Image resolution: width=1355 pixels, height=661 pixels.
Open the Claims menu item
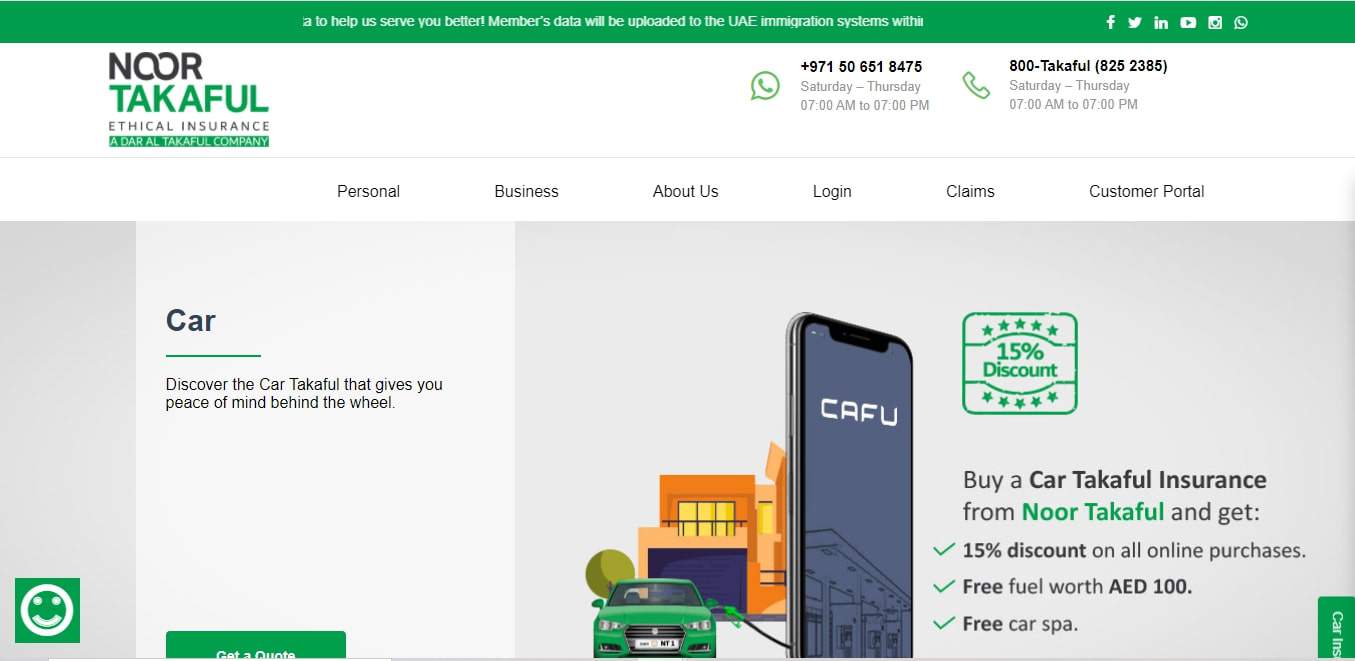click(970, 191)
